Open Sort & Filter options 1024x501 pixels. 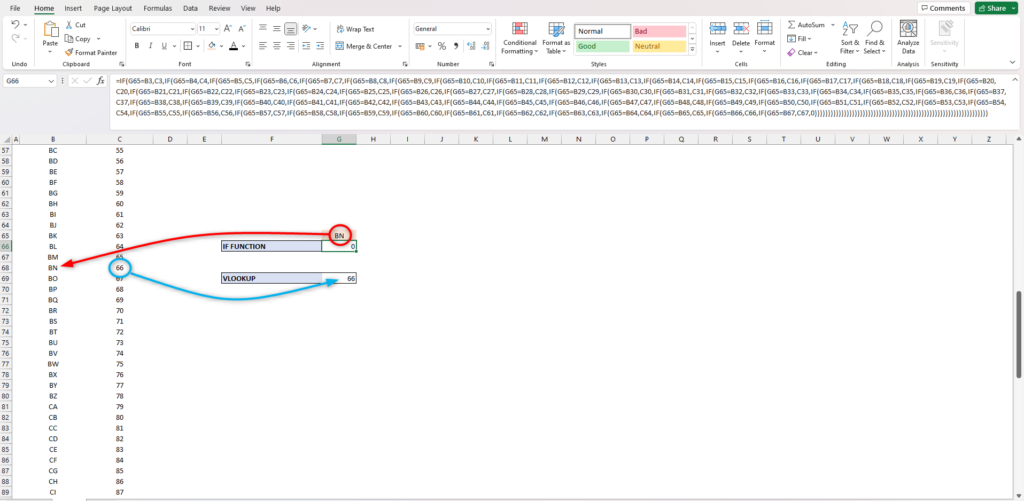pos(850,38)
